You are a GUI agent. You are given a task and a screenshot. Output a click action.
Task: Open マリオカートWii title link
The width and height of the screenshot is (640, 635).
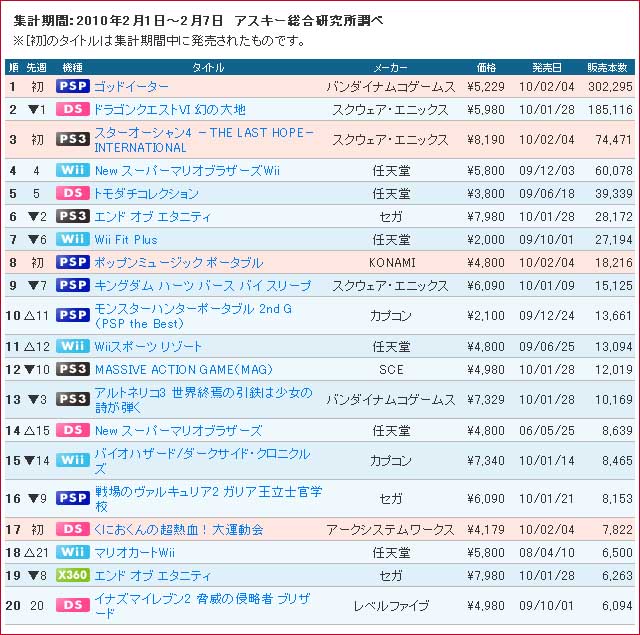(x=134, y=553)
